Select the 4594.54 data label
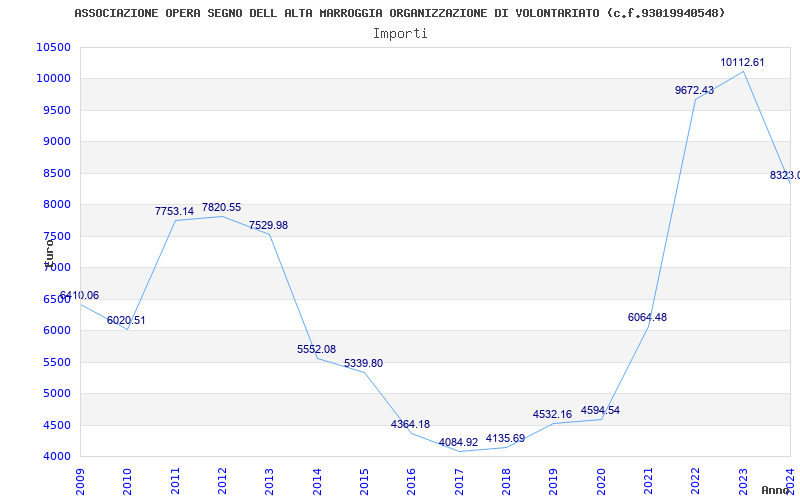The image size is (800, 500). [x=600, y=411]
